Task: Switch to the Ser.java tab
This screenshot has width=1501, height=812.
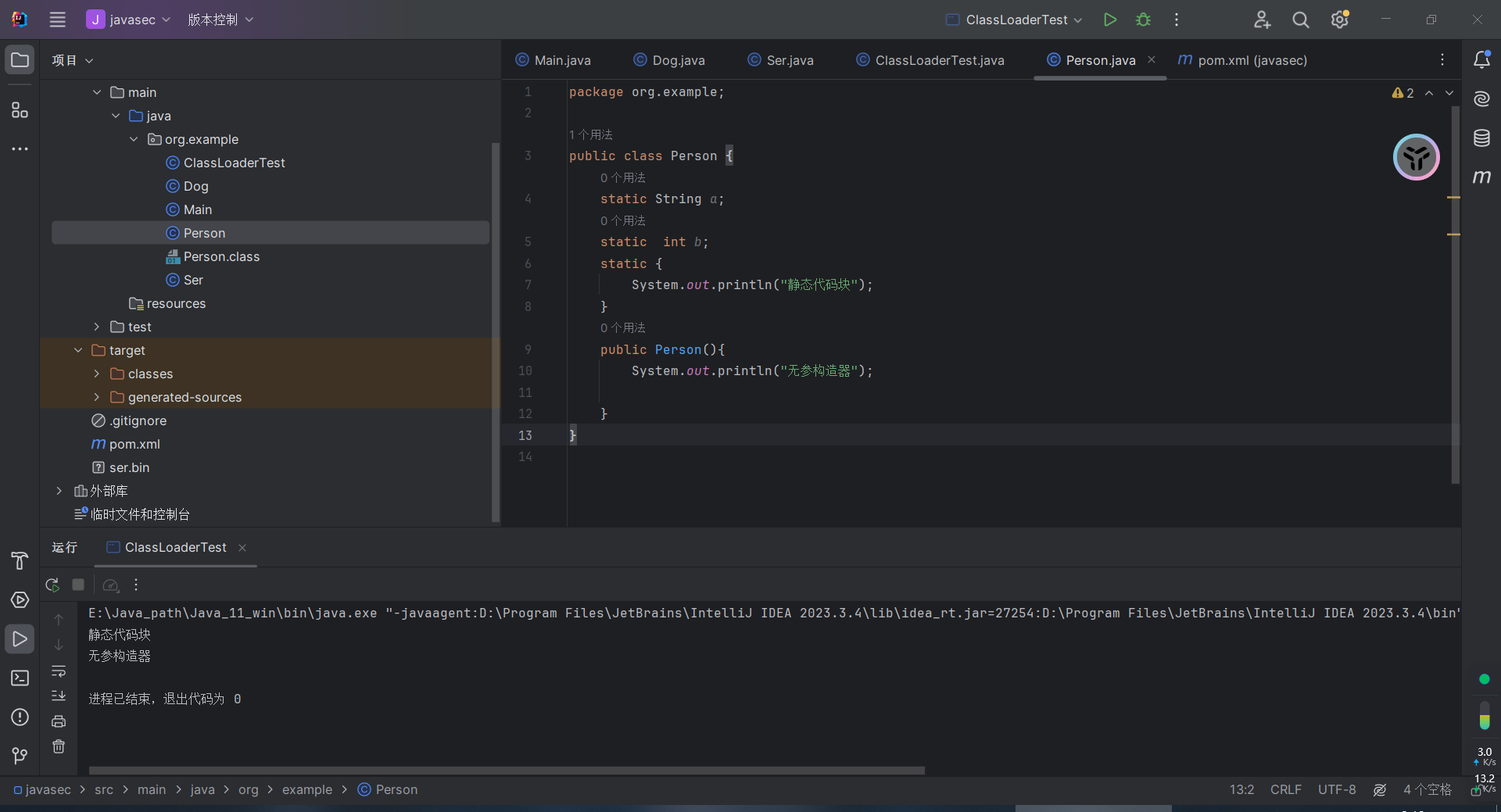Action: click(x=781, y=60)
